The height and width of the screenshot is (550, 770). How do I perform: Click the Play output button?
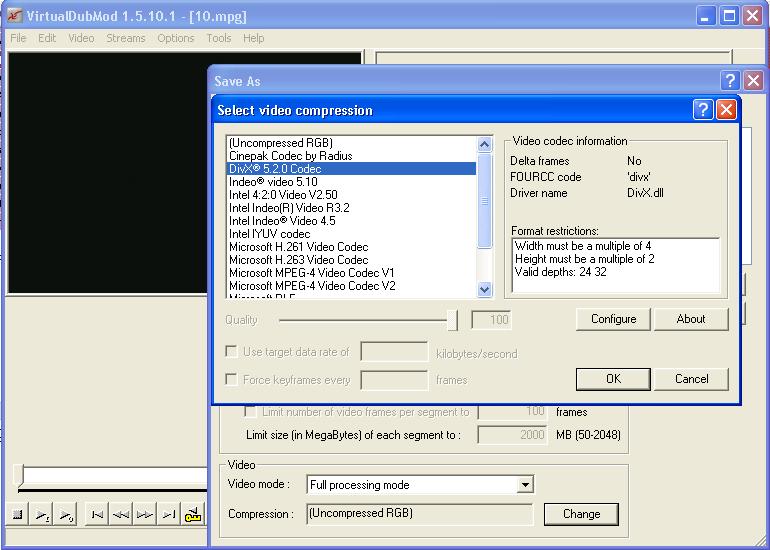point(66,515)
